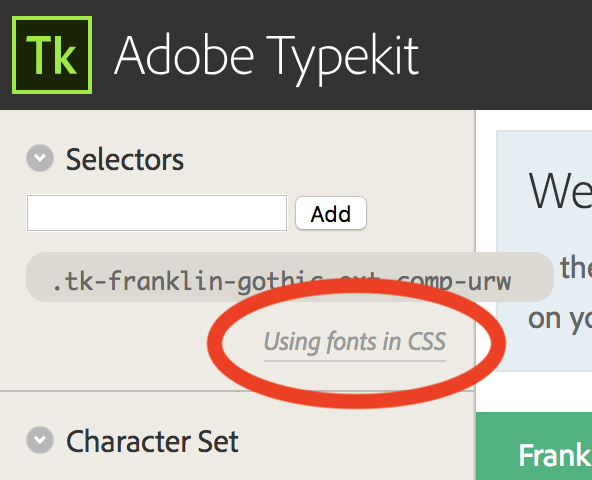Click the green Tk Typekit logo
This screenshot has height=480, width=592.
click(52, 55)
